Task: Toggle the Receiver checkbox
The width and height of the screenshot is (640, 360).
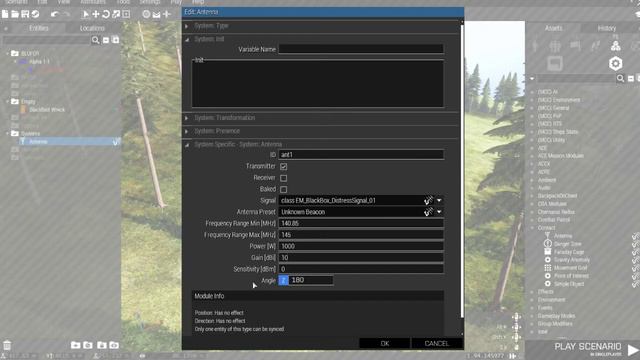Action: click(284, 178)
